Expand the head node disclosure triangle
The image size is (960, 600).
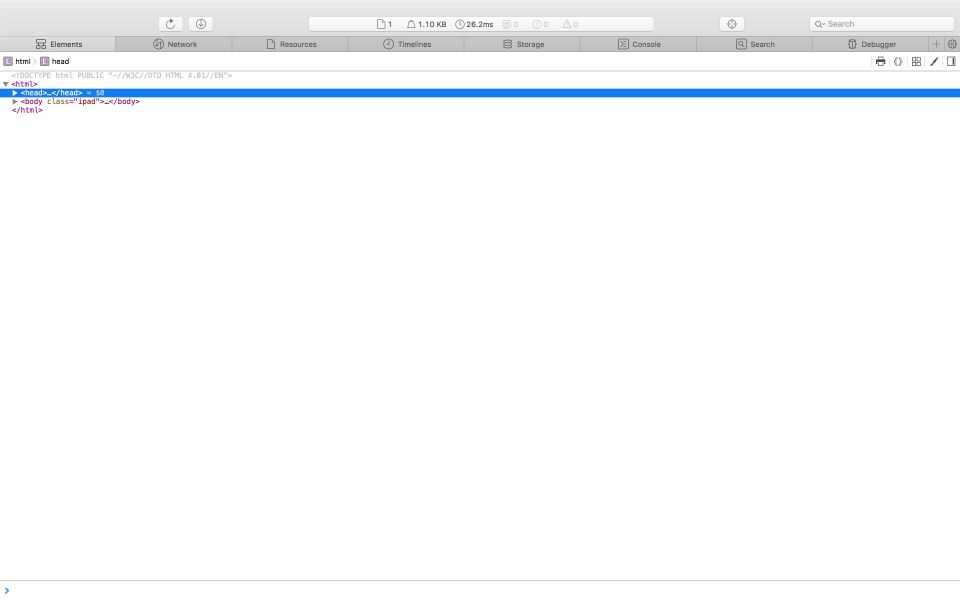tap(15, 92)
